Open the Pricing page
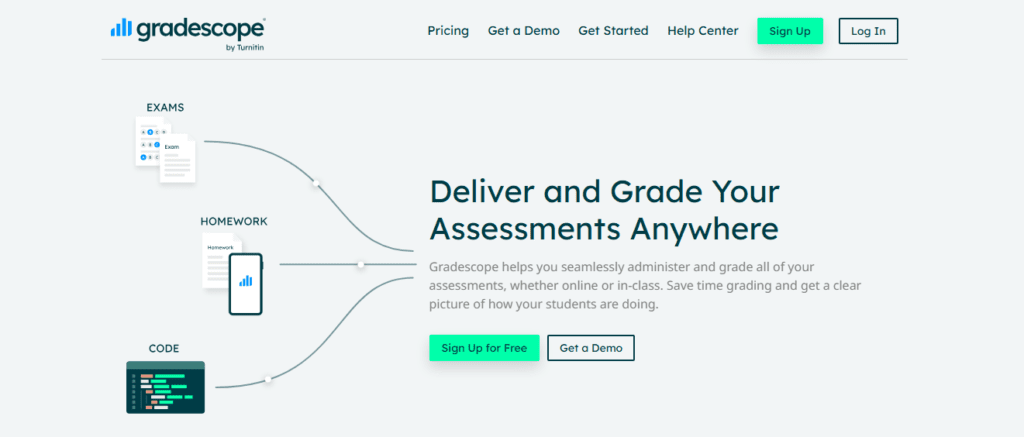Viewport: 1024px width, 437px height. [448, 31]
